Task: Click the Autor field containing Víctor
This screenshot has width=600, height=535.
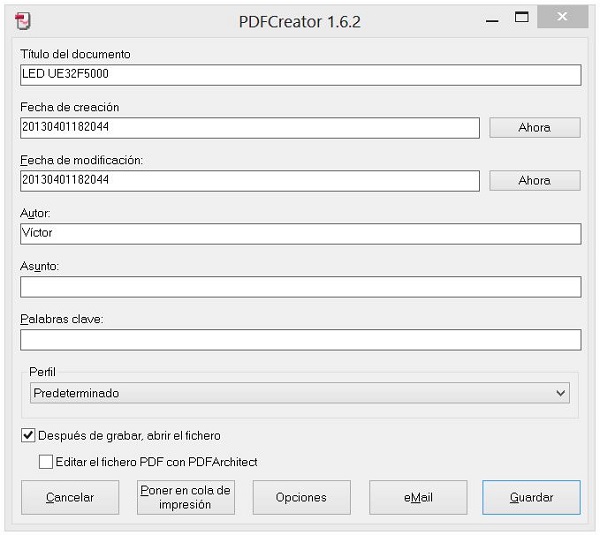Action: pos(300,234)
